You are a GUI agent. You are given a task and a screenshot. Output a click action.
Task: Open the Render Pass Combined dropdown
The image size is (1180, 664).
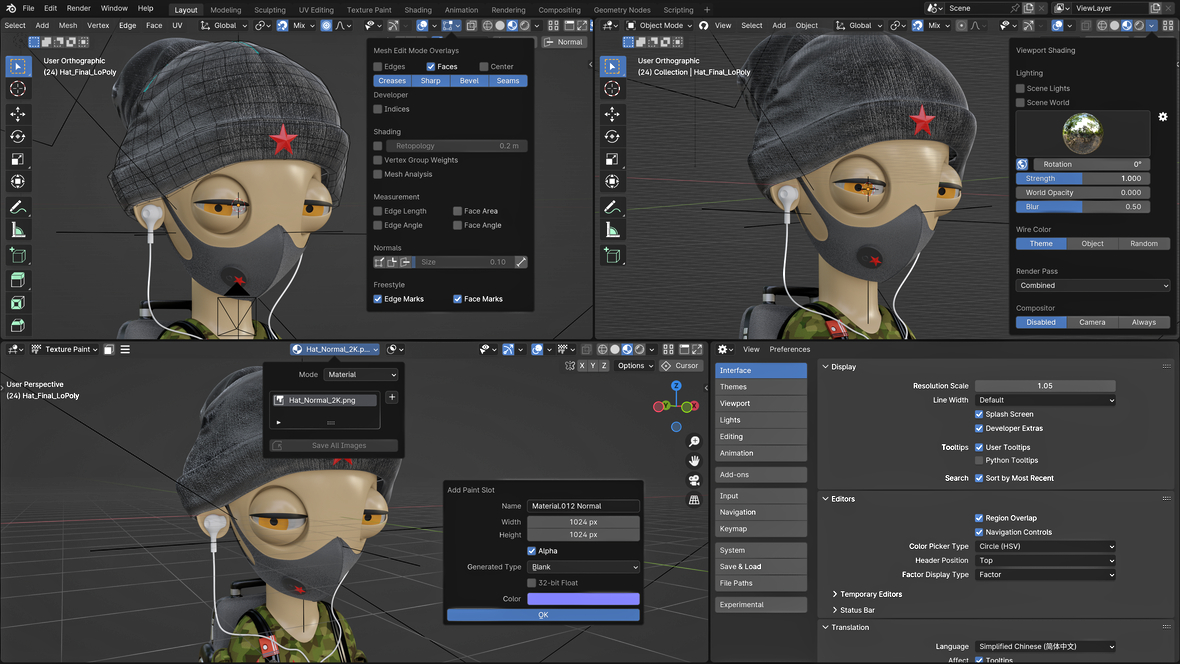point(1093,285)
